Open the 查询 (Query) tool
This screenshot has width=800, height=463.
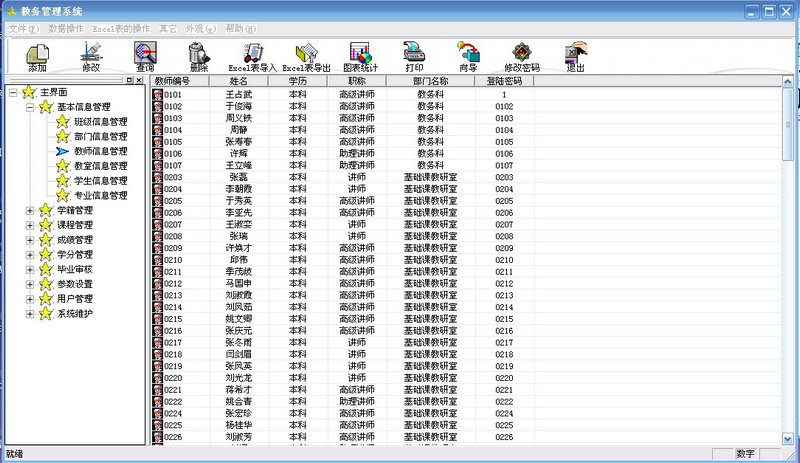coord(145,53)
